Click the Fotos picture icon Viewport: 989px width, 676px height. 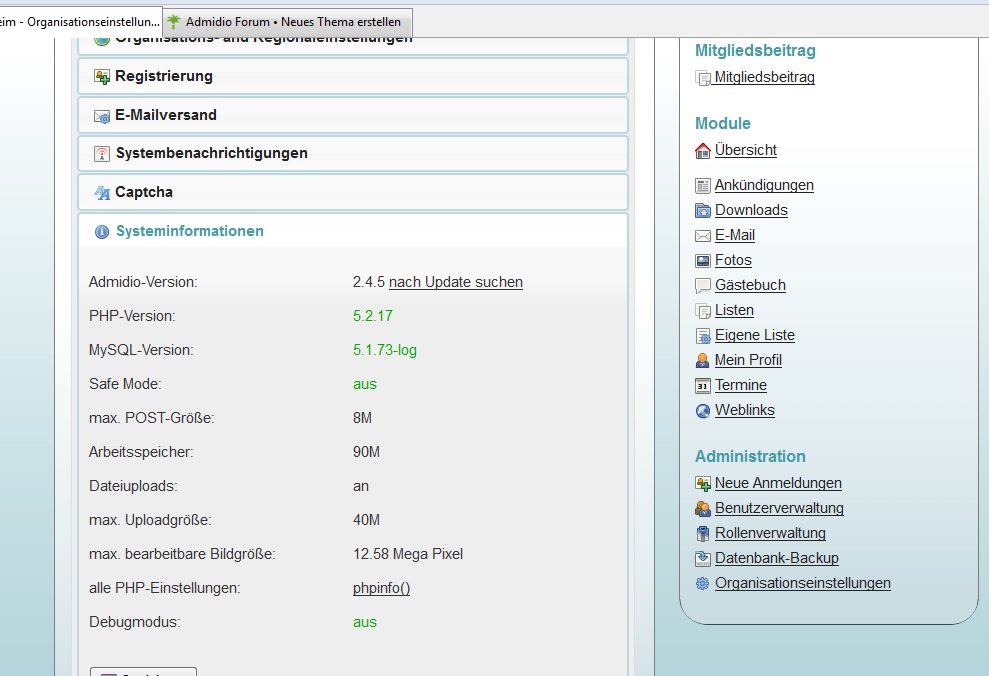click(703, 261)
